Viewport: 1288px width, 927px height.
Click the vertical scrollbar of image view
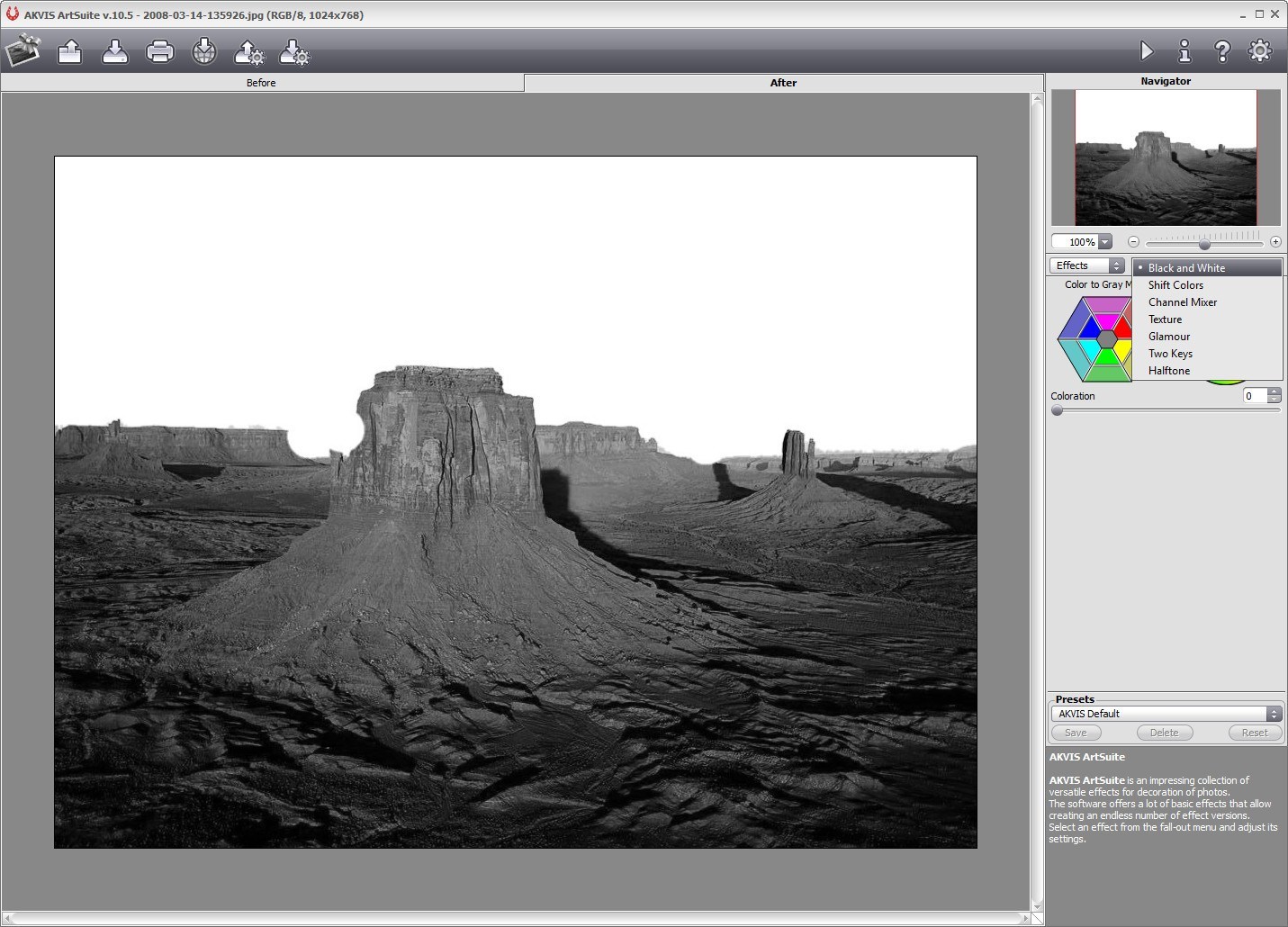coord(1037,502)
